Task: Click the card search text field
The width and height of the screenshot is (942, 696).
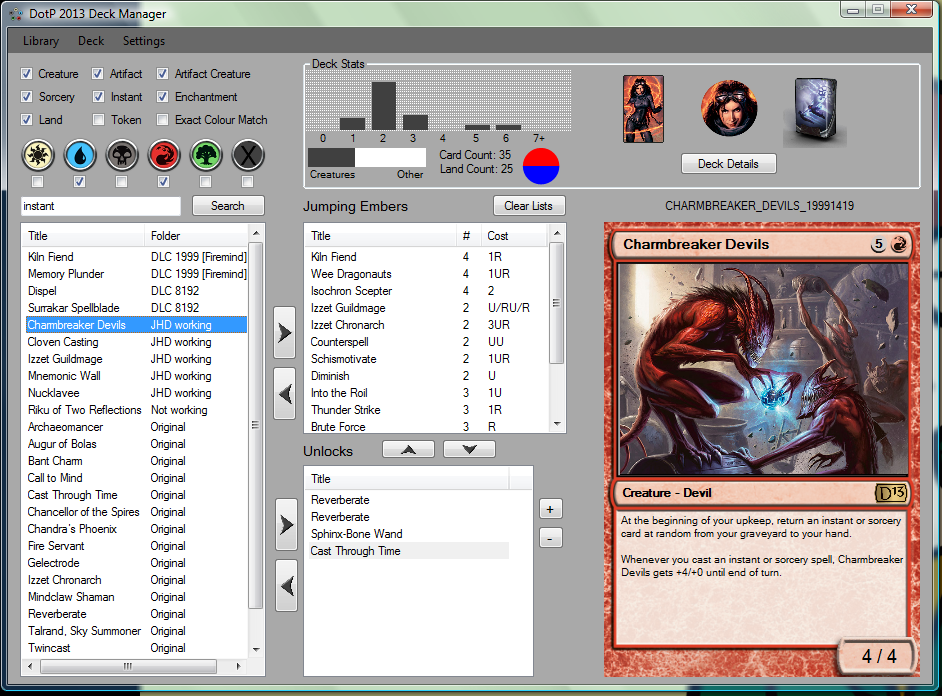Action: click(x=100, y=206)
